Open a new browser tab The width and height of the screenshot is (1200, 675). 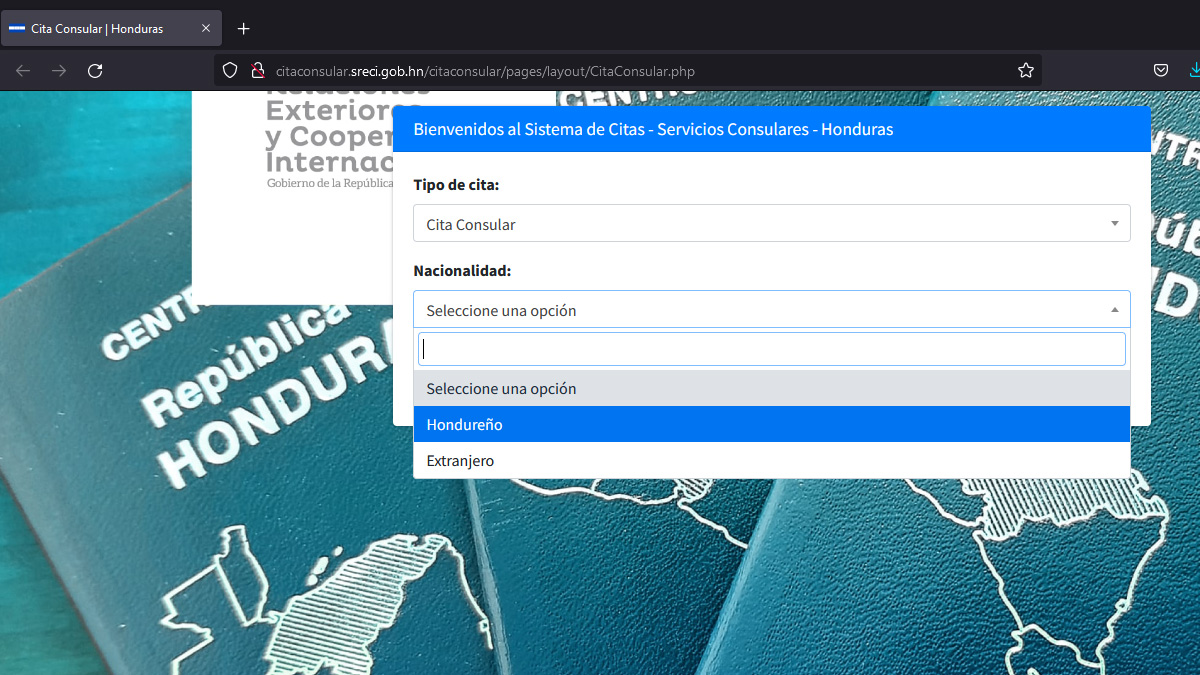243,28
